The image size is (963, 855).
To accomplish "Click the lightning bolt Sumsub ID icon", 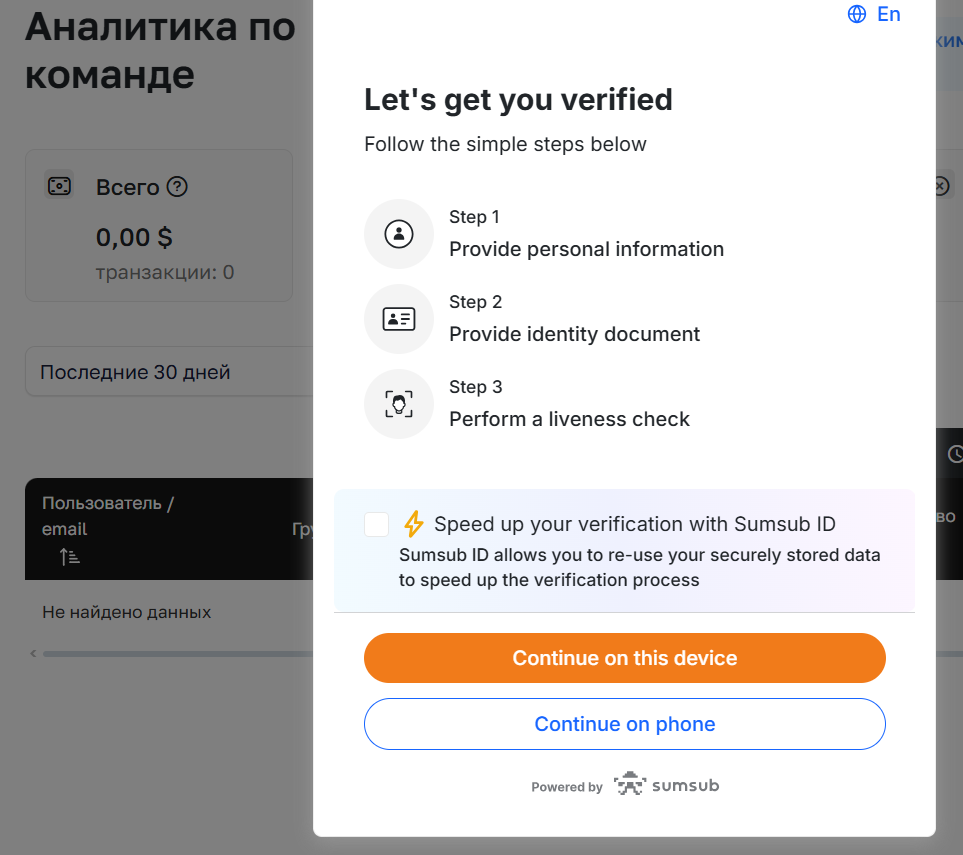I will pos(413,524).
